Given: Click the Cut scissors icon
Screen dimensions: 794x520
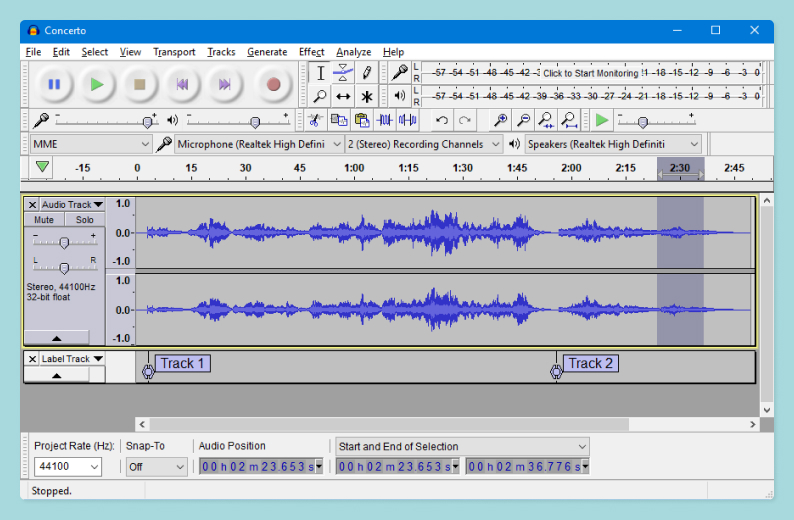Looking at the screenshot, I should [315, 121].
